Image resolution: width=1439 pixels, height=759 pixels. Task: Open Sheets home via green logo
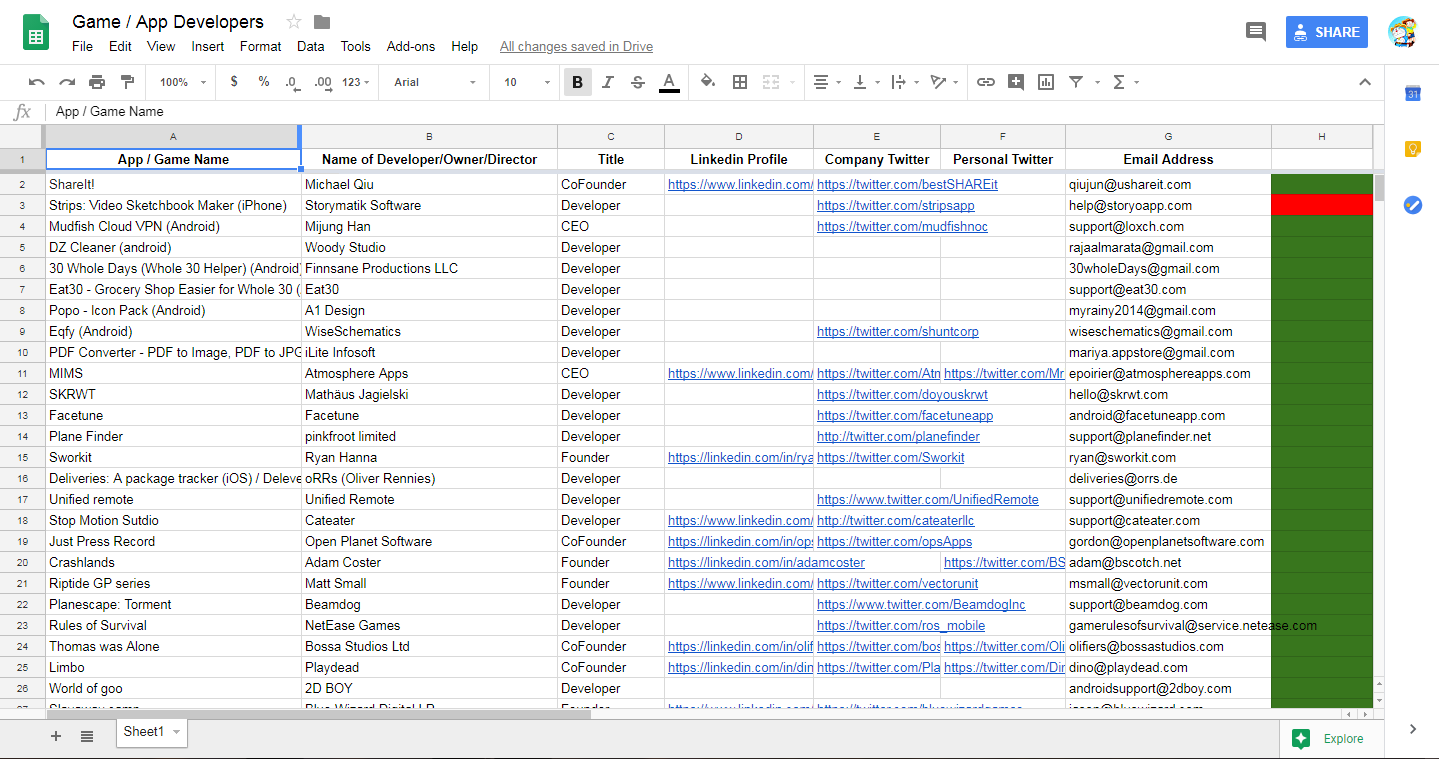pyautogui.click(x=37, y=32)
